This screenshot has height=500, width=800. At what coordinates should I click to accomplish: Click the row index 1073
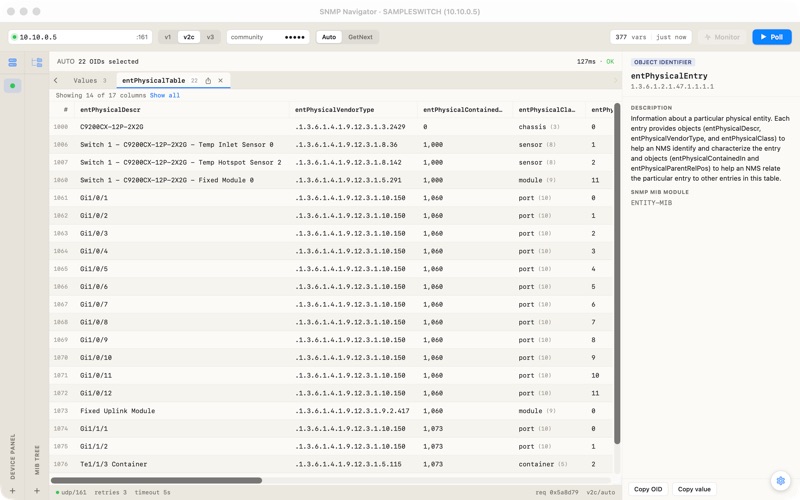tap(61, 411)
